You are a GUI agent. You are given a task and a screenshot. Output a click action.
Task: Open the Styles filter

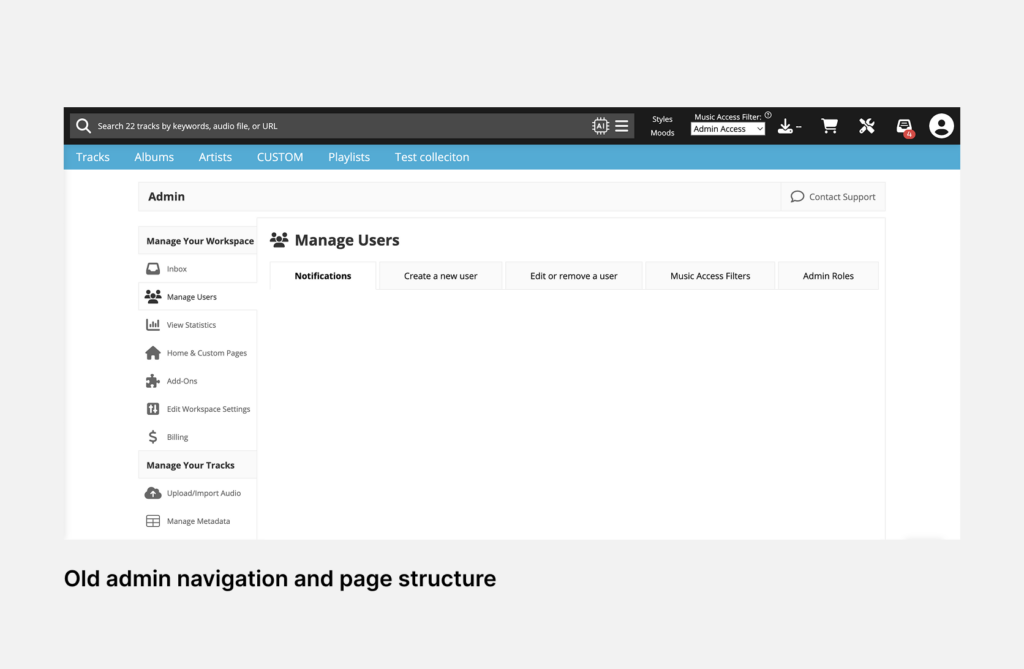click(662, 119)
